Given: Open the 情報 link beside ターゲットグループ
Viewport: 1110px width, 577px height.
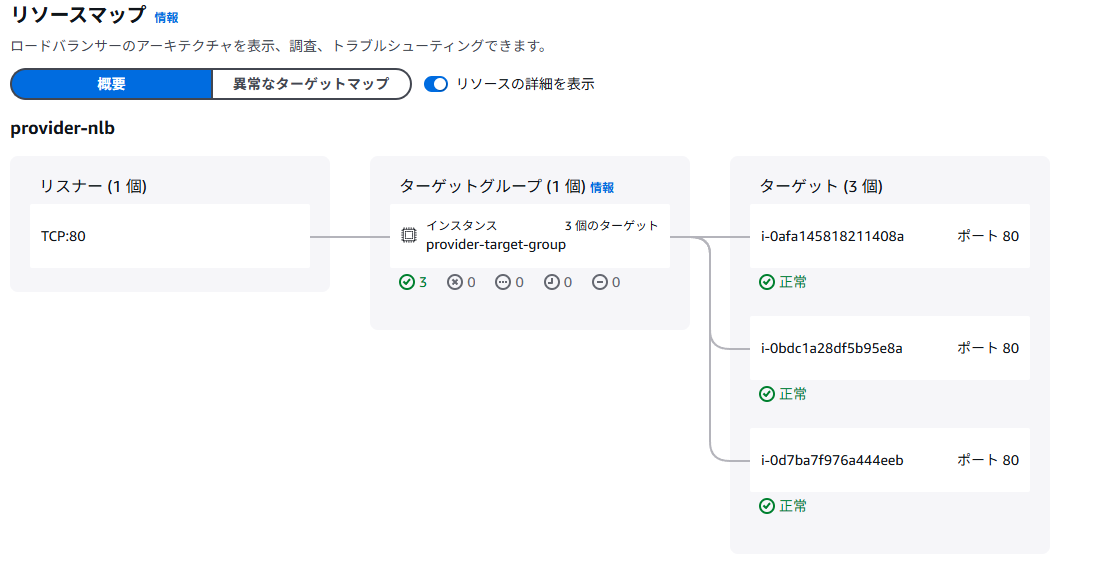Looking at the screenshot, I should click(x=602, y=188).
